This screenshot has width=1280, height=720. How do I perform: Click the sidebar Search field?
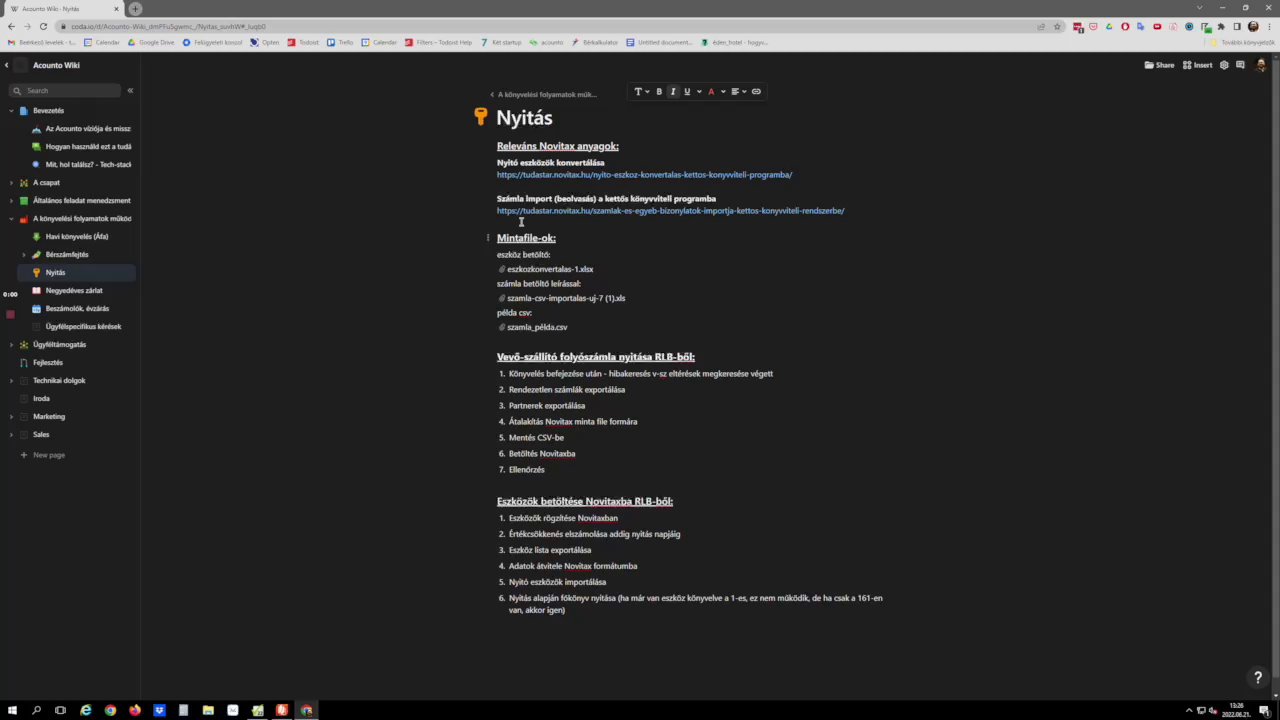tap(65, 90)
